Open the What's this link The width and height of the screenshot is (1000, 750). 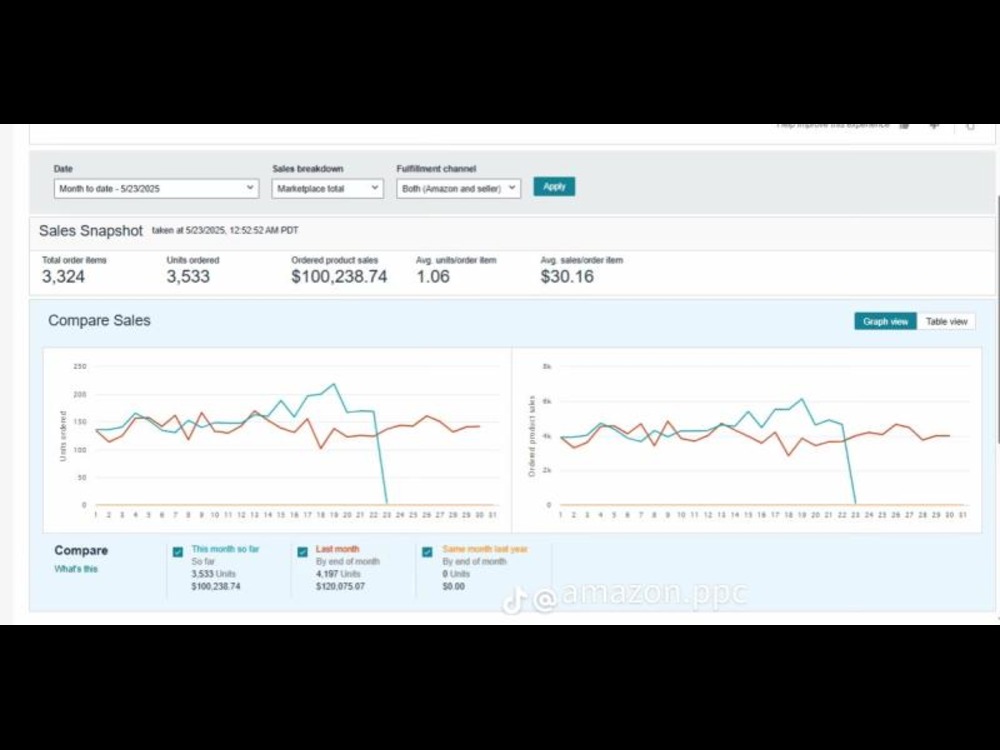point(76,569)
